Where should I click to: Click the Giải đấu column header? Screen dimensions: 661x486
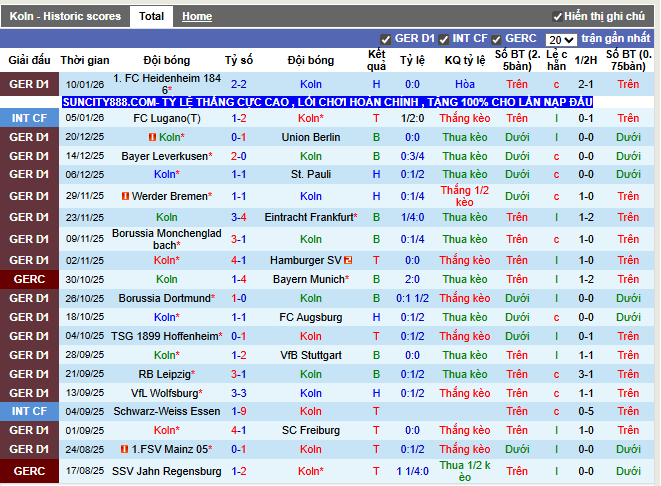point(30,60)
